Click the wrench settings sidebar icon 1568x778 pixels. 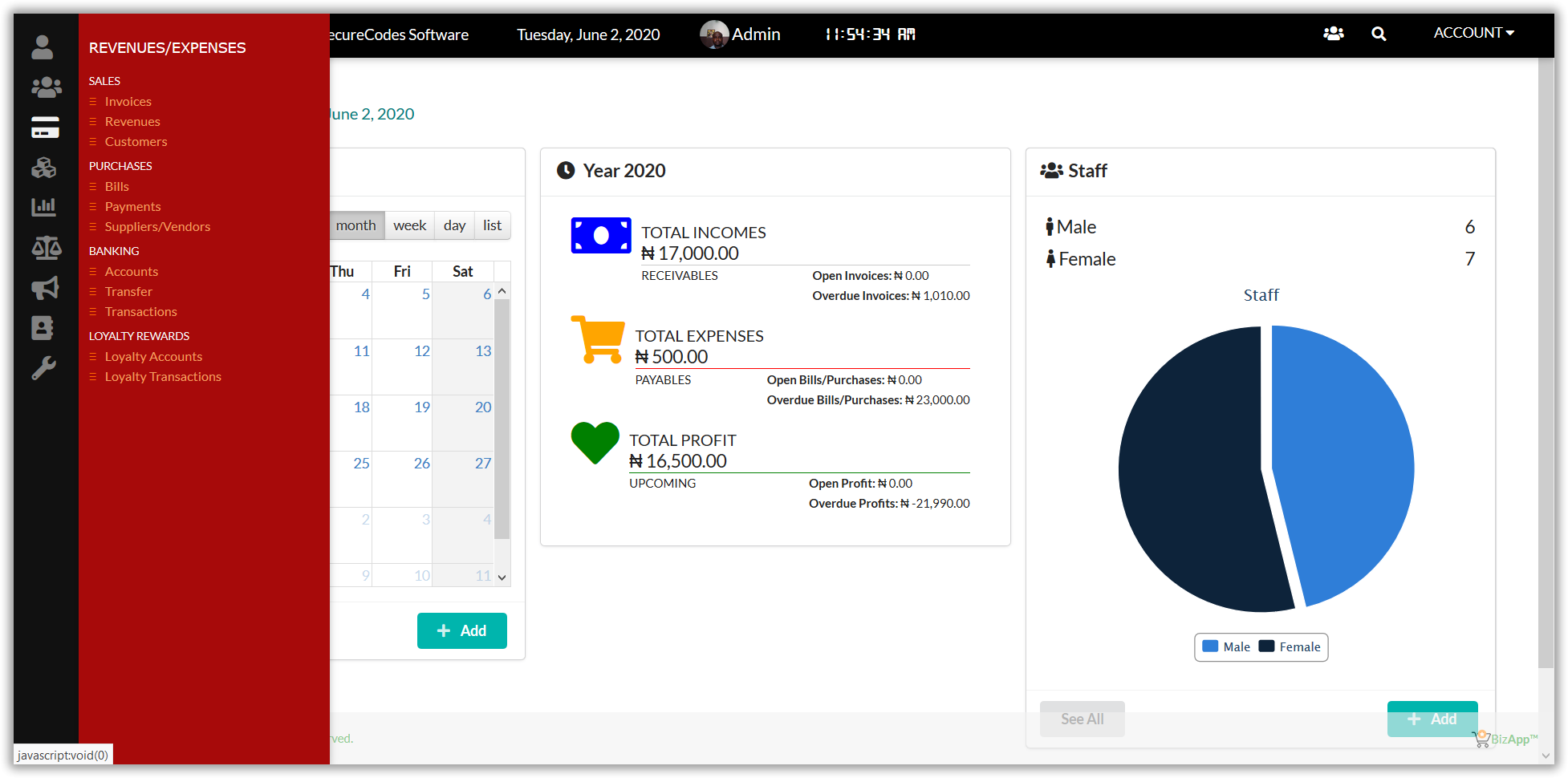(x=44, y=368)
